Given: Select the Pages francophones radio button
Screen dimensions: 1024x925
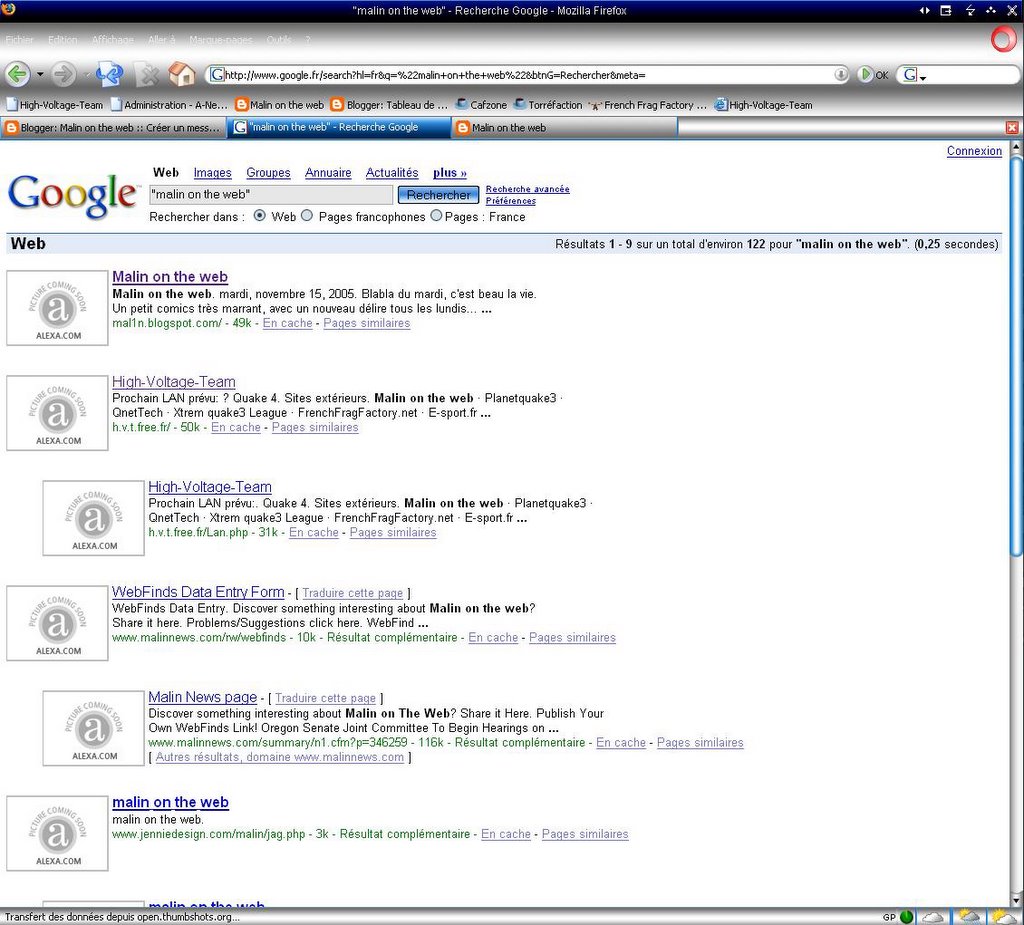Looking at the screenshot, I should click(x=306, y=216).
